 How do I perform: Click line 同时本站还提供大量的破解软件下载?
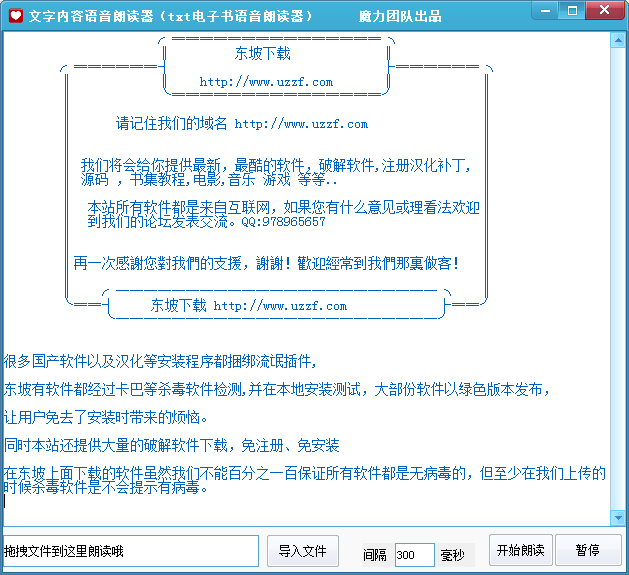(172, 445)
